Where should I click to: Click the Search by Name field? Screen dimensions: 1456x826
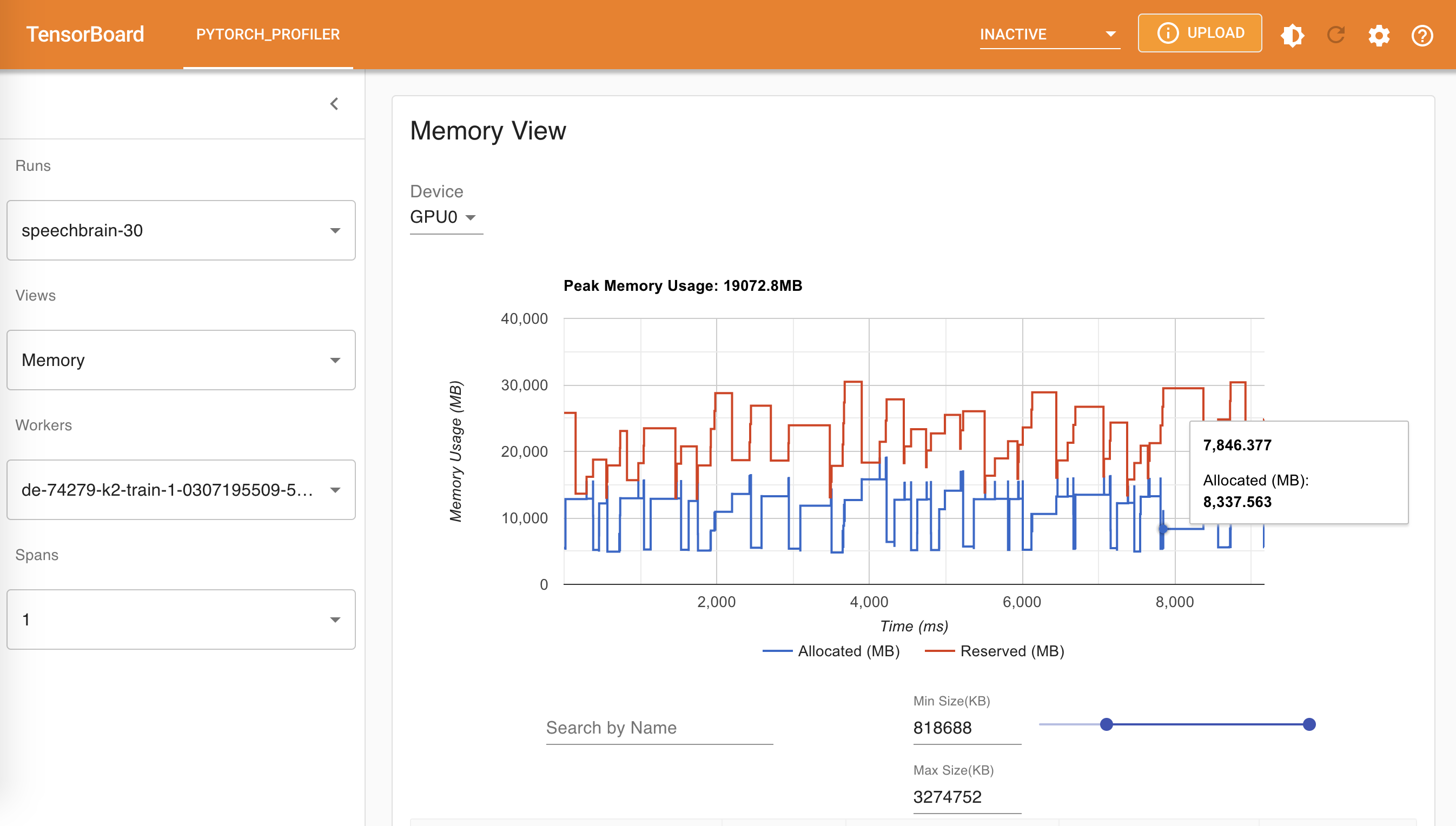coord(659,728)
